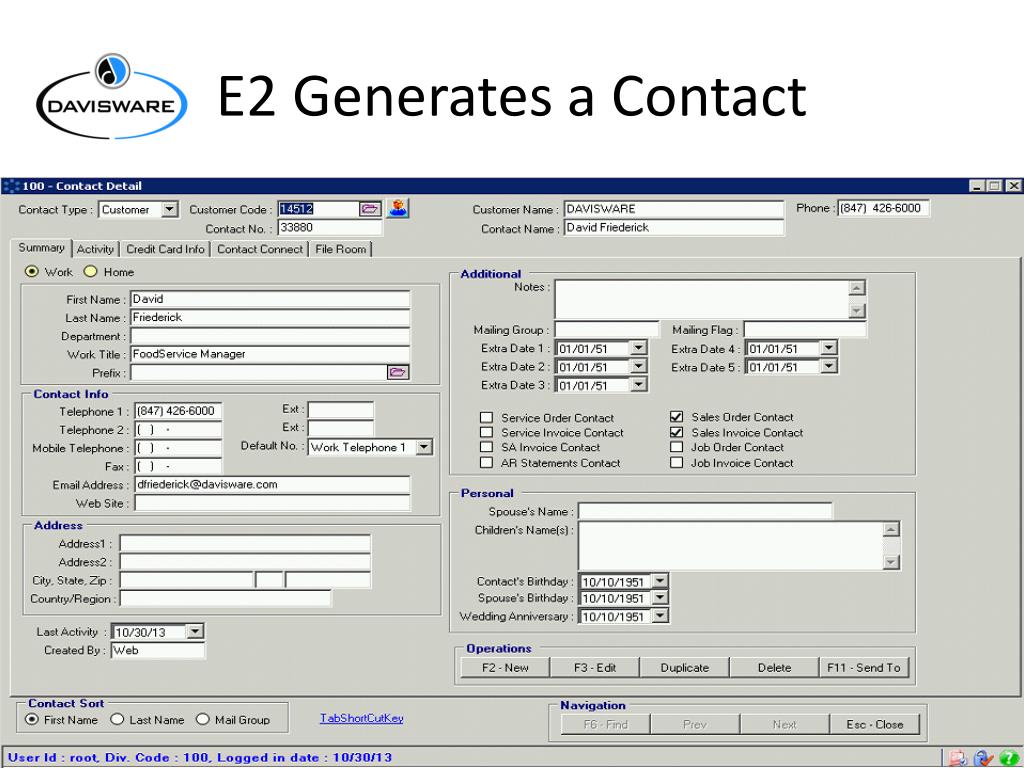The height and width of the screenshot is (768, 1024).
Task: Tick the Service Order Contact checkbox
Action: tap(486, 417)
